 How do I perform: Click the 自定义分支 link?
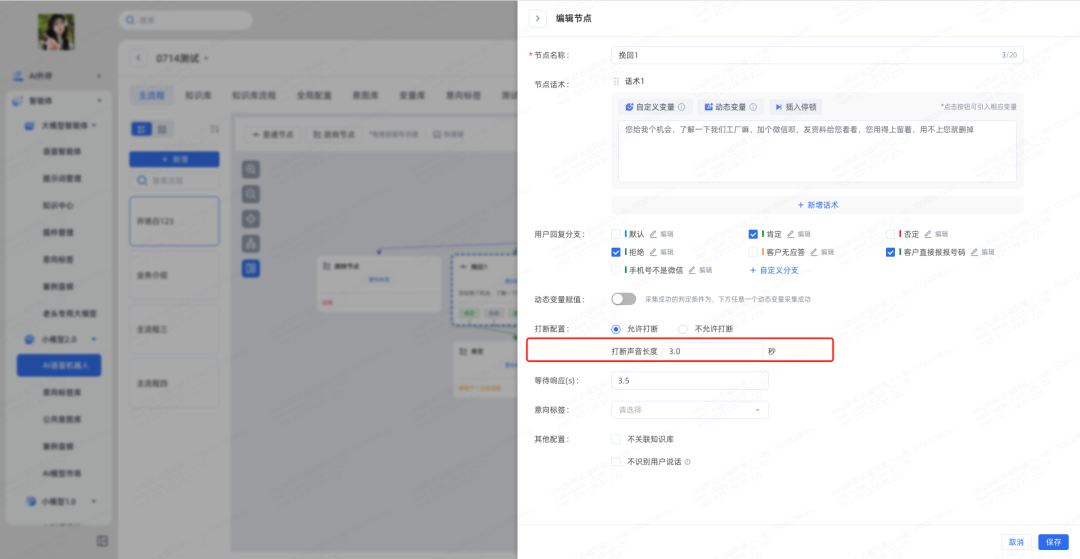(774, 270)
